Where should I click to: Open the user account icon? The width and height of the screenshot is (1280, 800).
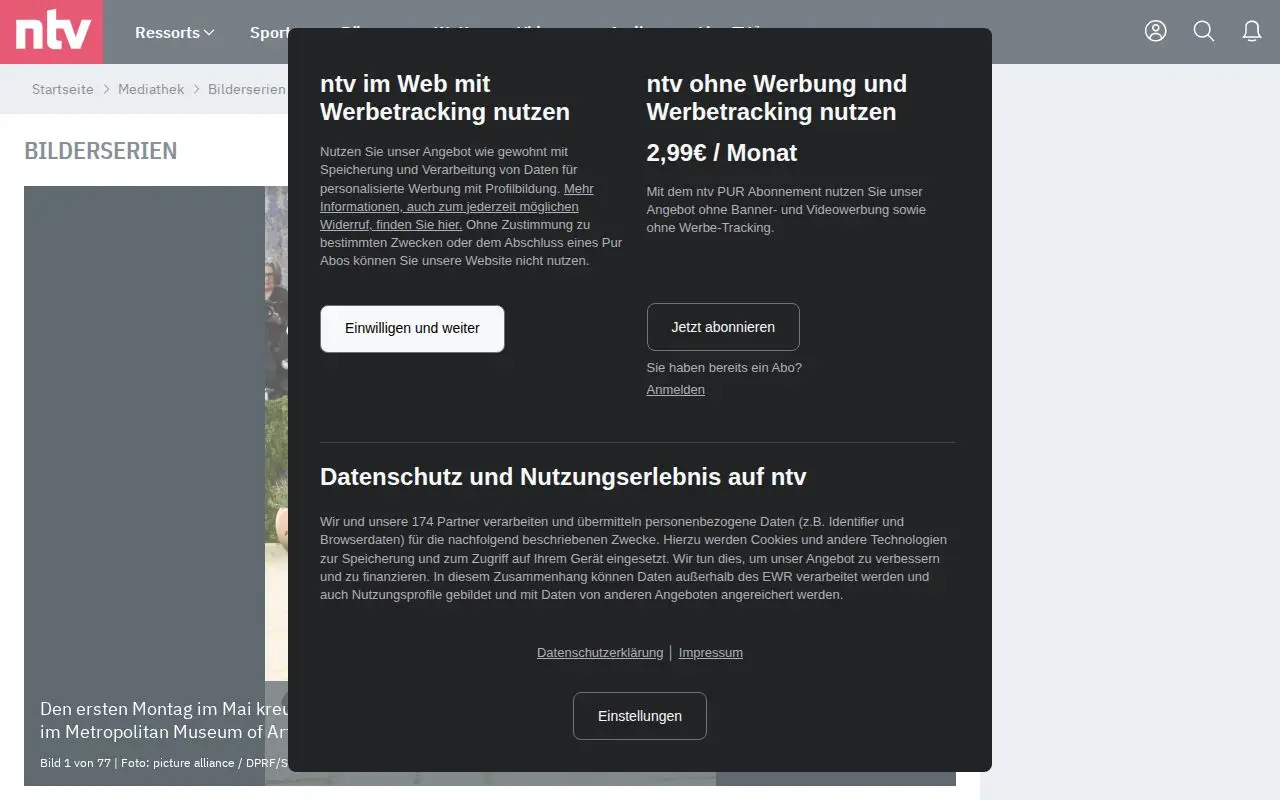coord(1156,31)
